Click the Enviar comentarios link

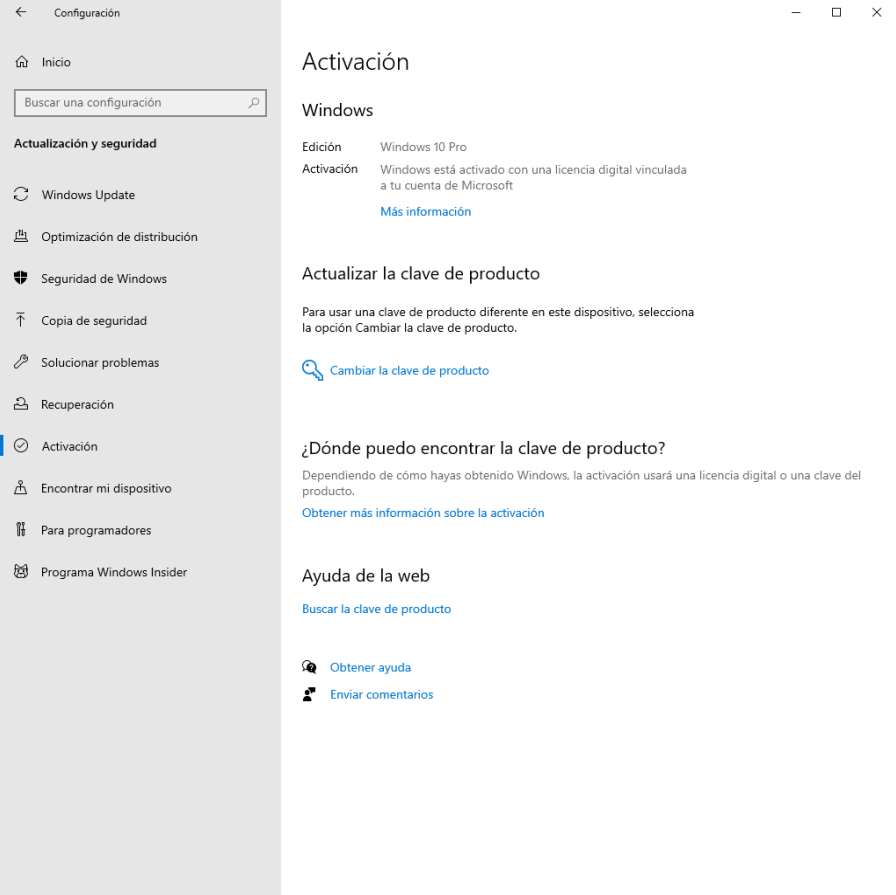pyautogui.click(x=382, y=694)
